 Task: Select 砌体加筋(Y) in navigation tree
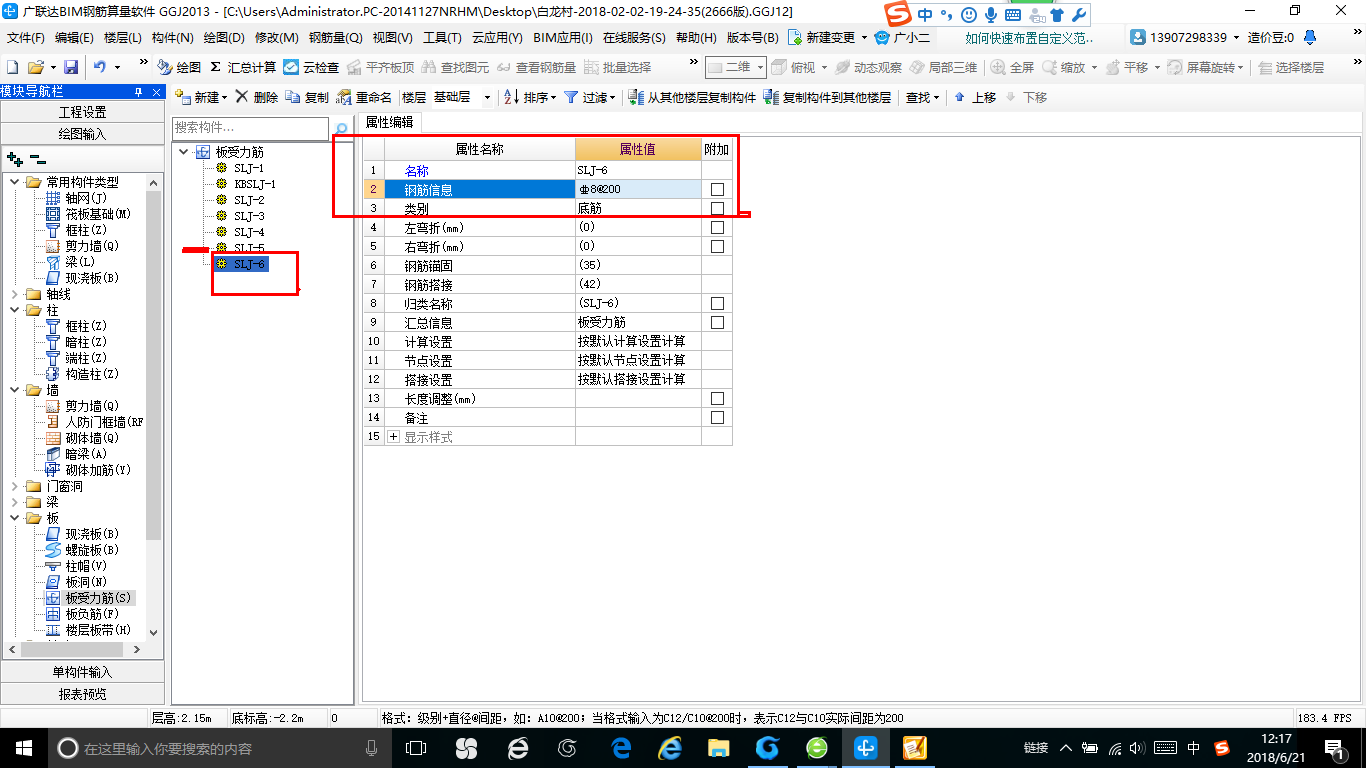tap(88, 470)
